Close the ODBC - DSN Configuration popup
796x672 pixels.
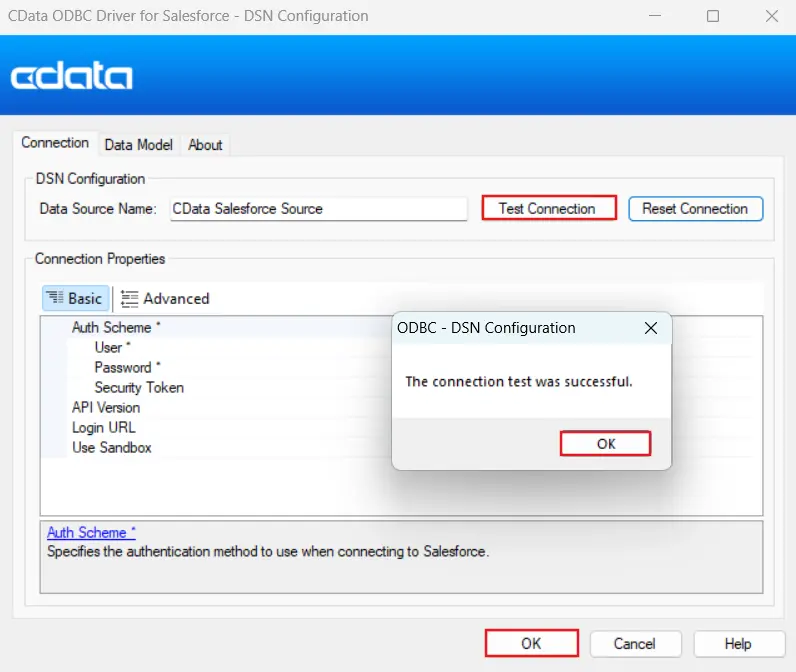pyautogui.click(x=651, y=328)
